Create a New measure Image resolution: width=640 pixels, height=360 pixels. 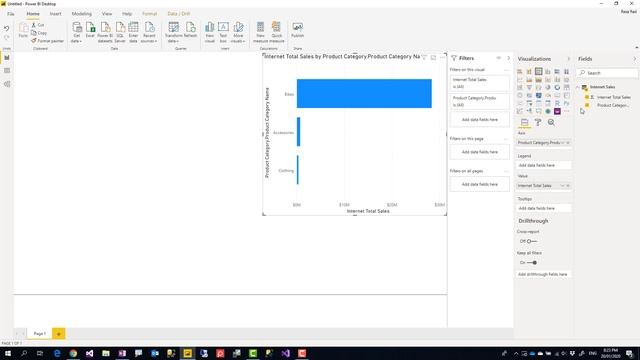260,32
